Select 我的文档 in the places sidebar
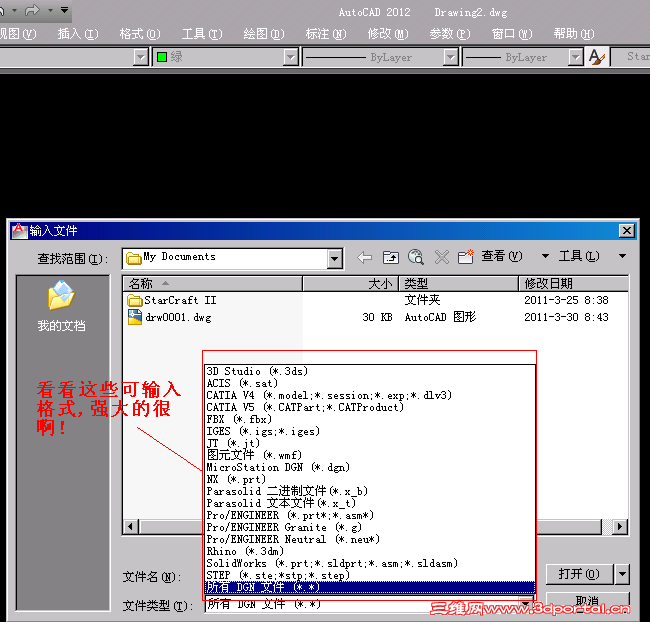The image size is (650, 622). tap(61, 307)
